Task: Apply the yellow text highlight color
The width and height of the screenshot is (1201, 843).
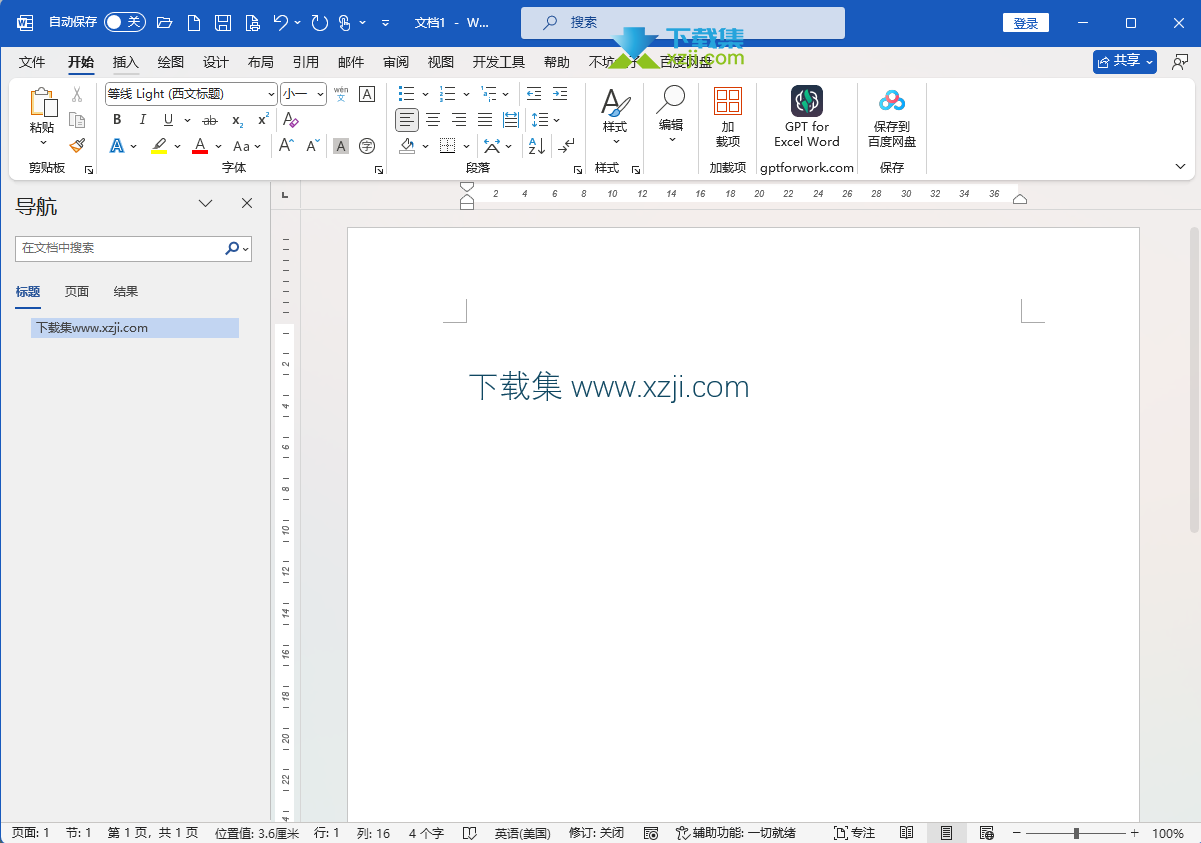Action: [x=159, y=146]
